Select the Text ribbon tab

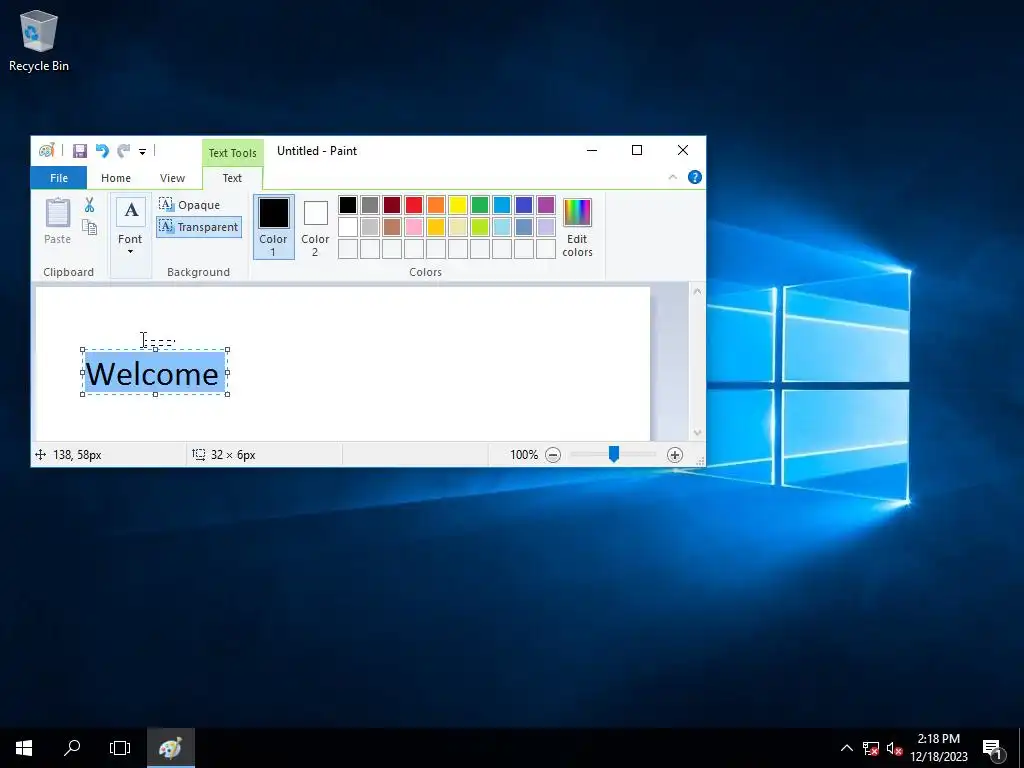pyautogui.click(x=232, y=178)
